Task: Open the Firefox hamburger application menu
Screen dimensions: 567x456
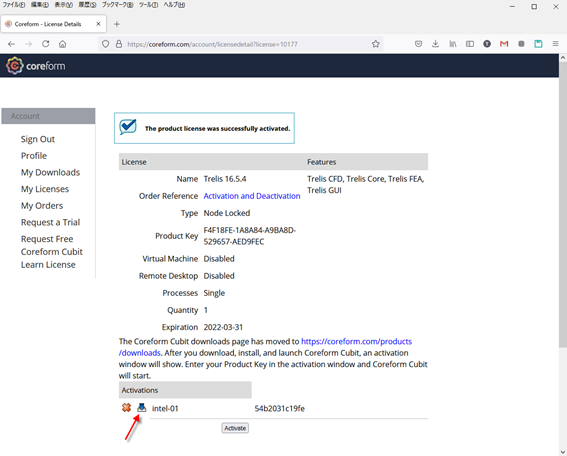Action: click(555, 44)
